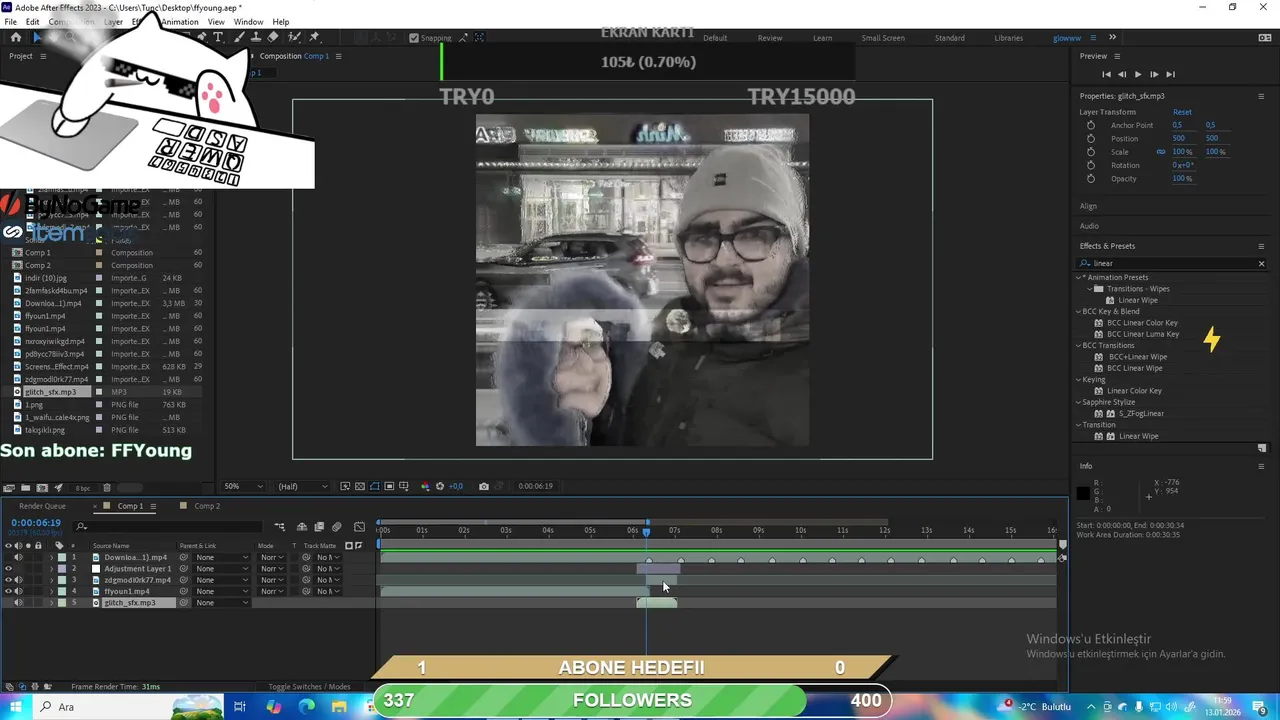Mute audio of Downloa..1).mp4 layer

pyautogui.click(x=18, y=557)
